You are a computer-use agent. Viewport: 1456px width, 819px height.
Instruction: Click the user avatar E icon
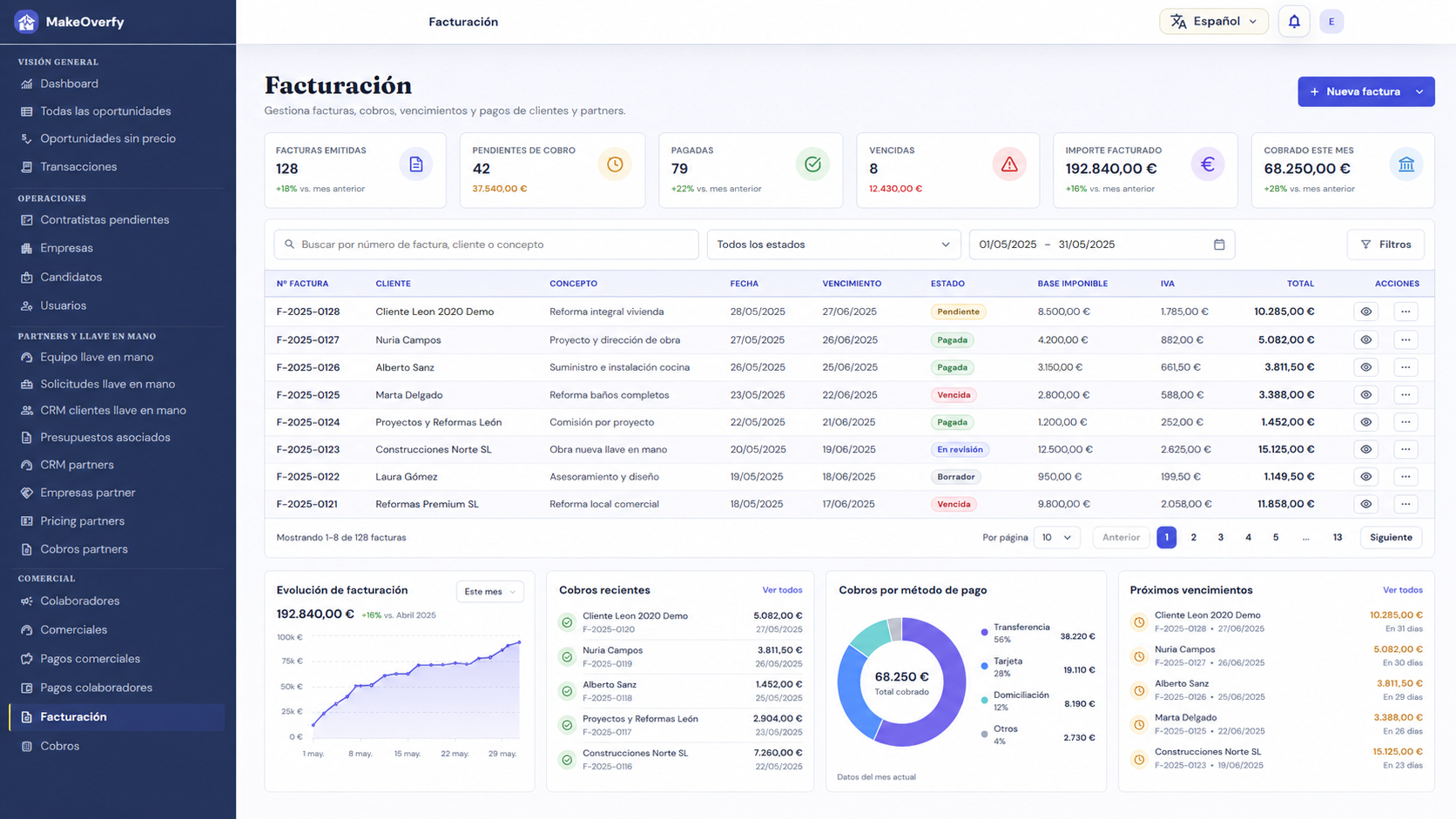pos(1331,22)
